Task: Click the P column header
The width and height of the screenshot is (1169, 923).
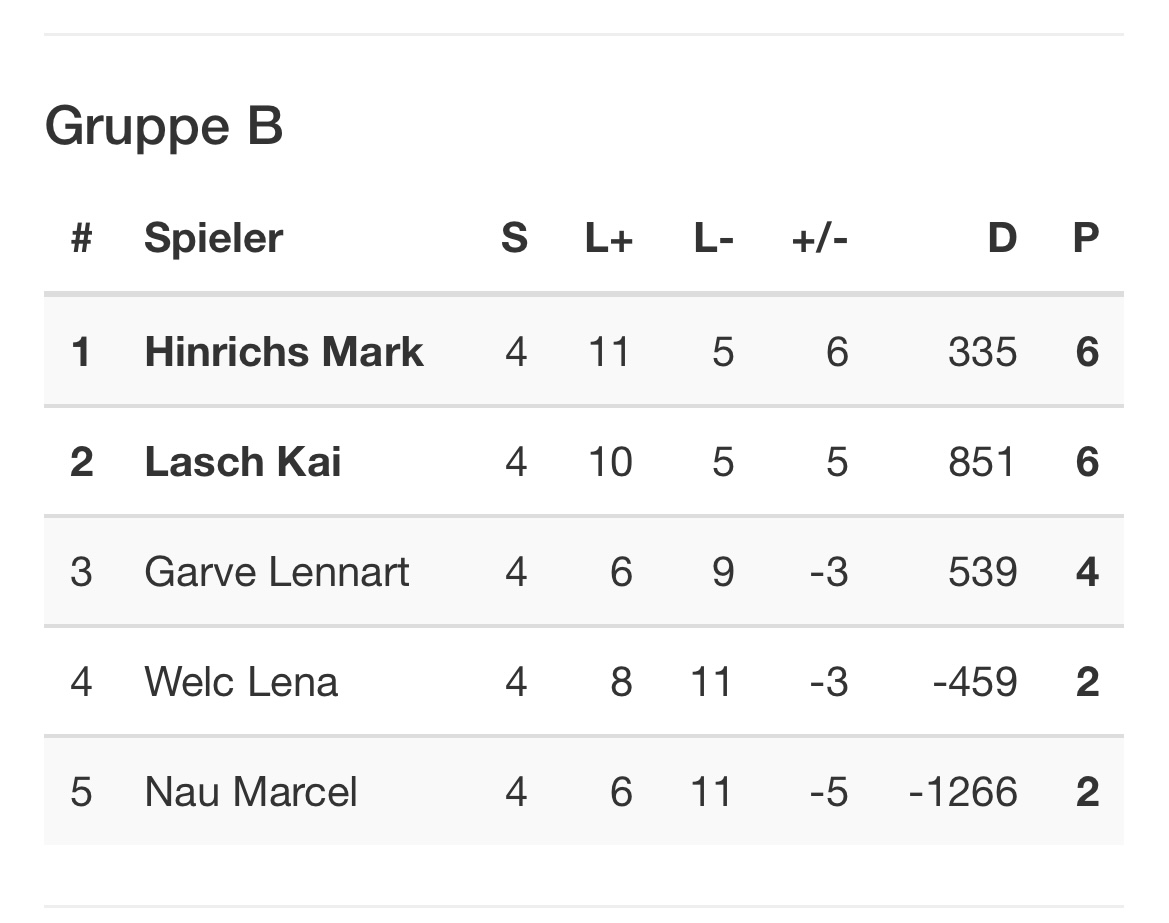Action: point(1086,239)
